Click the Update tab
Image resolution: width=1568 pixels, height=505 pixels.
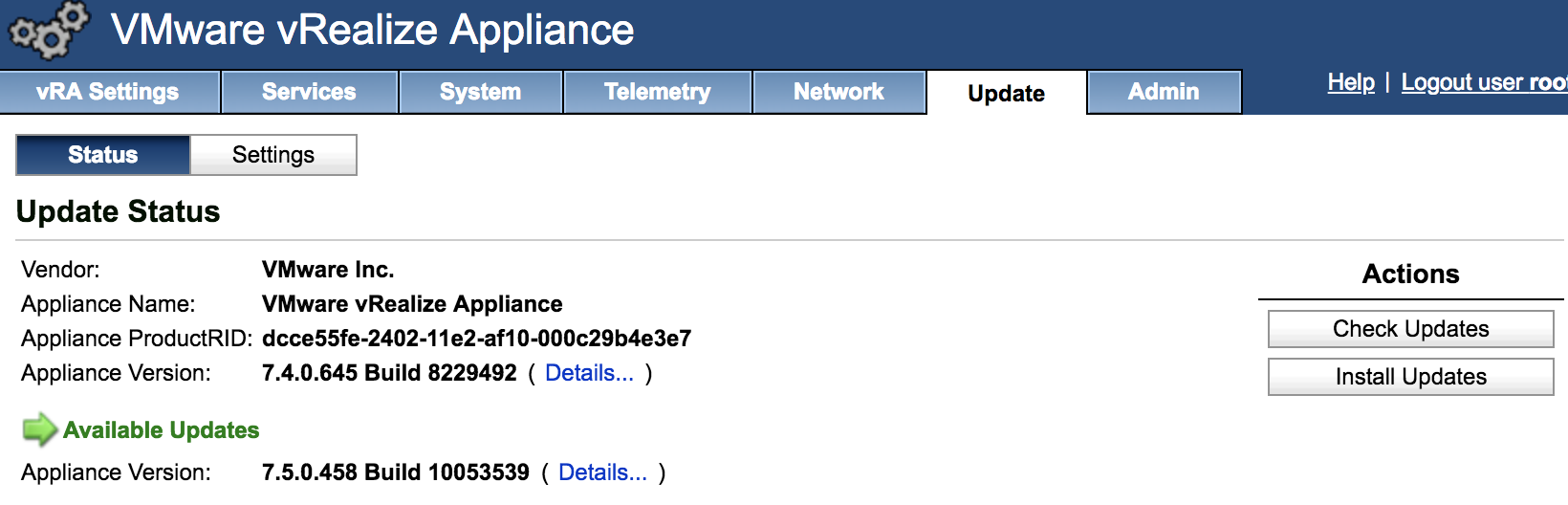point(1006,93)
